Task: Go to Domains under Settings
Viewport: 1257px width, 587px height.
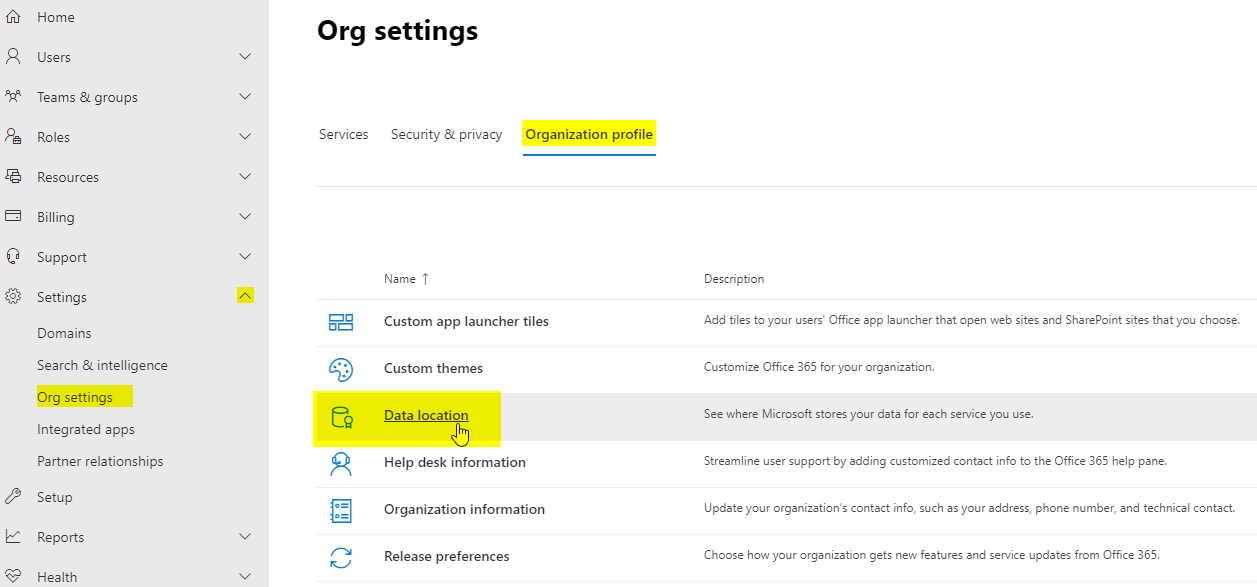Action: coord(64,333)
